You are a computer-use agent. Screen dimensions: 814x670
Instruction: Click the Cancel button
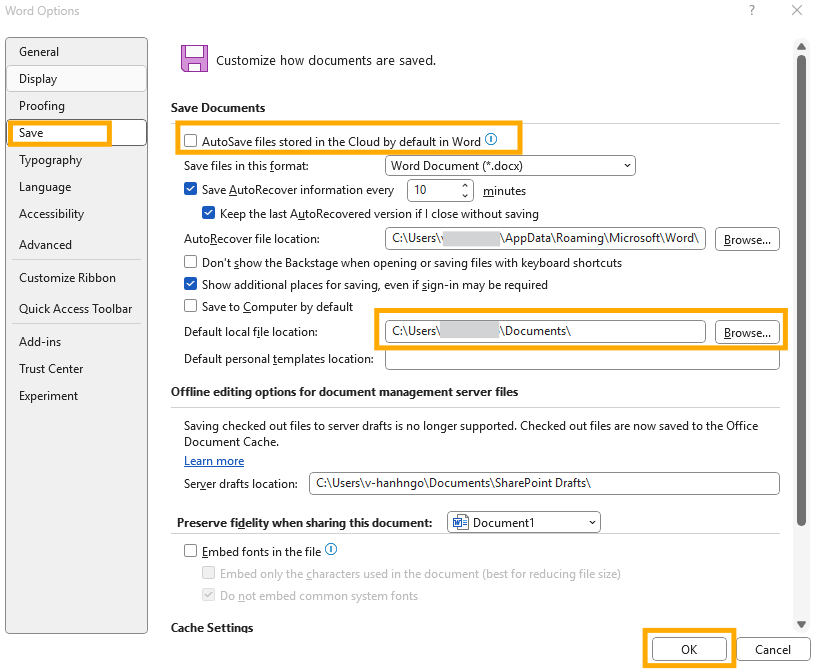[x=772, y=649]
